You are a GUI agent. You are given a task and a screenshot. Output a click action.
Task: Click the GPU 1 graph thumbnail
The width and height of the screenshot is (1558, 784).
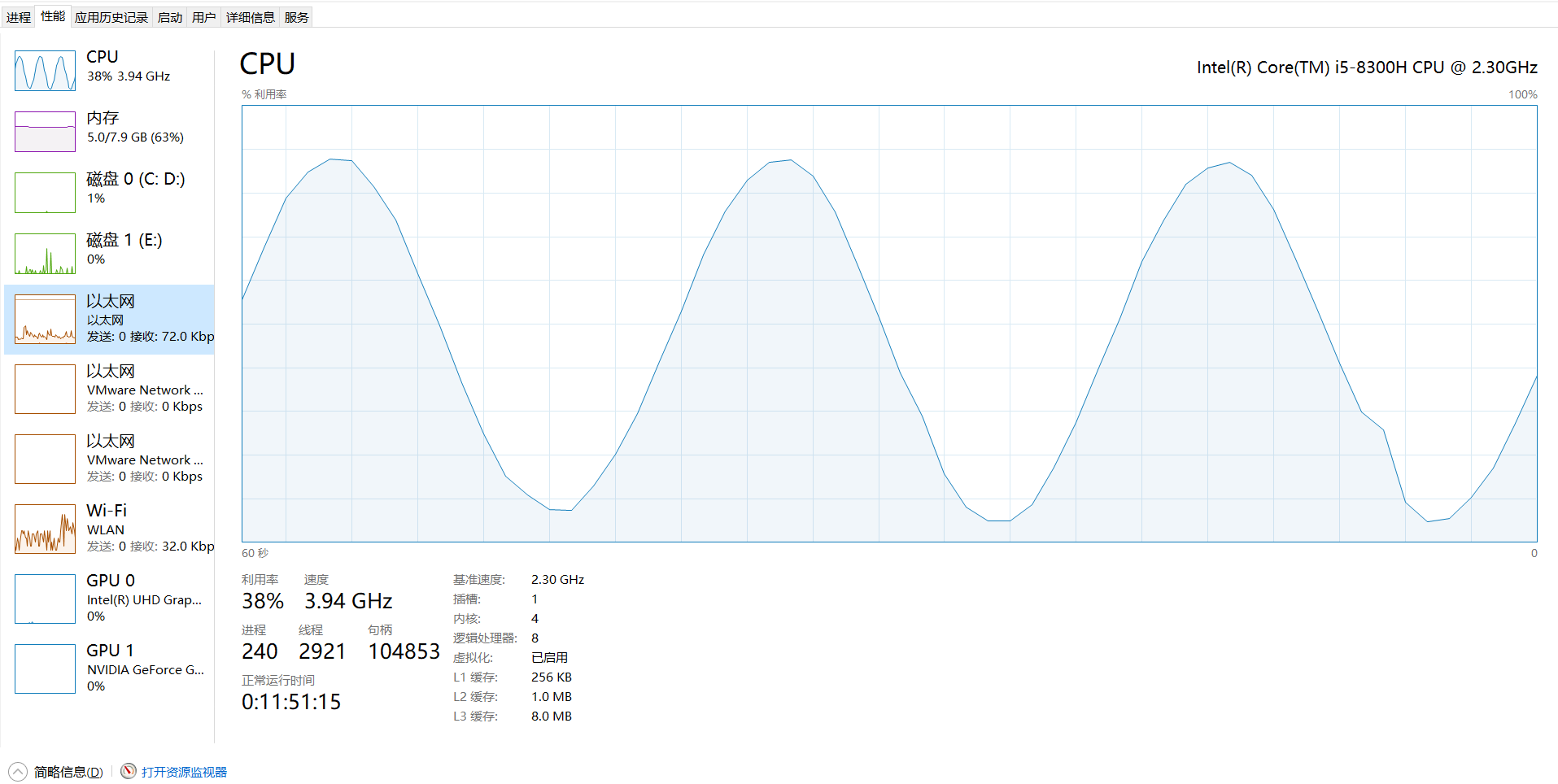tap(45, 669)
